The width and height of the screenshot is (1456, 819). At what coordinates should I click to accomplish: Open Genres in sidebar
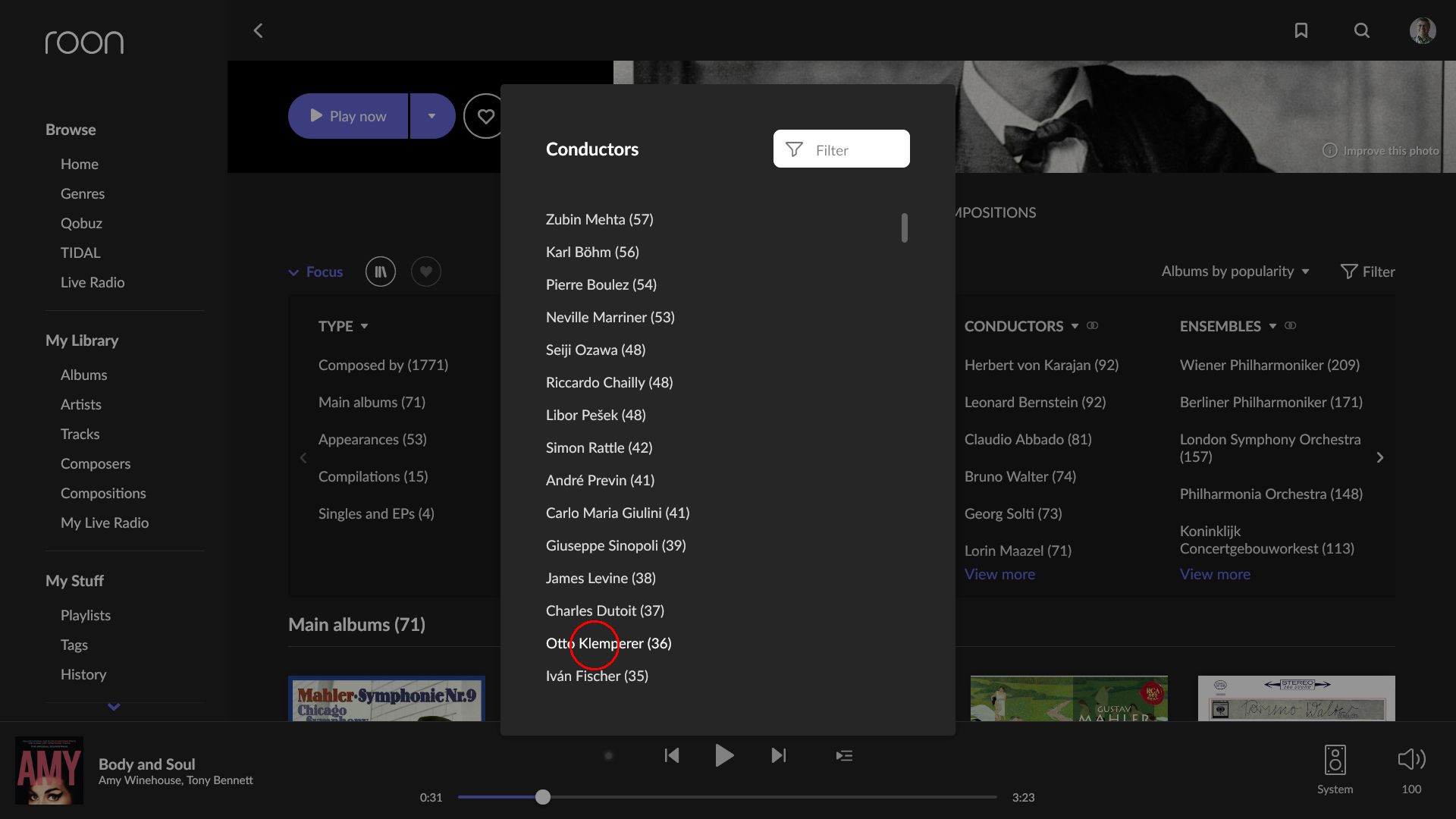(83, 193)
